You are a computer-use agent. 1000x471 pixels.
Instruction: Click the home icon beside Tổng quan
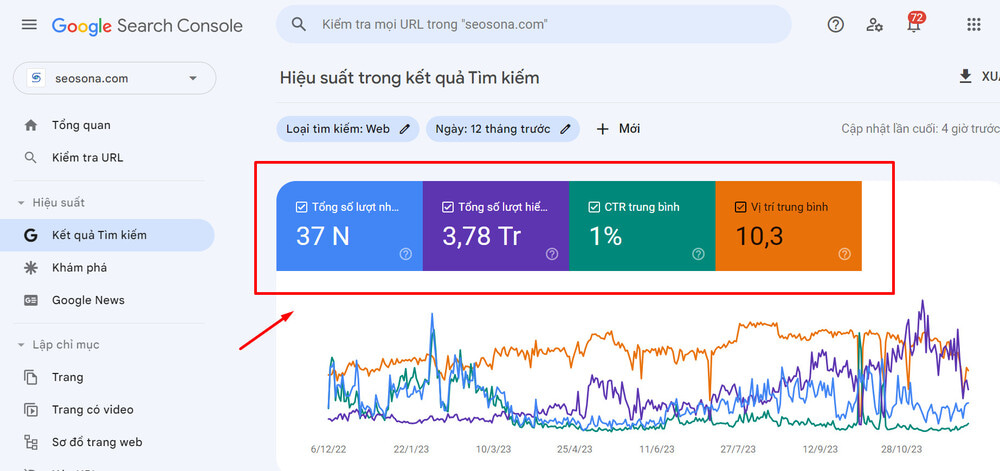pos(31,126)
